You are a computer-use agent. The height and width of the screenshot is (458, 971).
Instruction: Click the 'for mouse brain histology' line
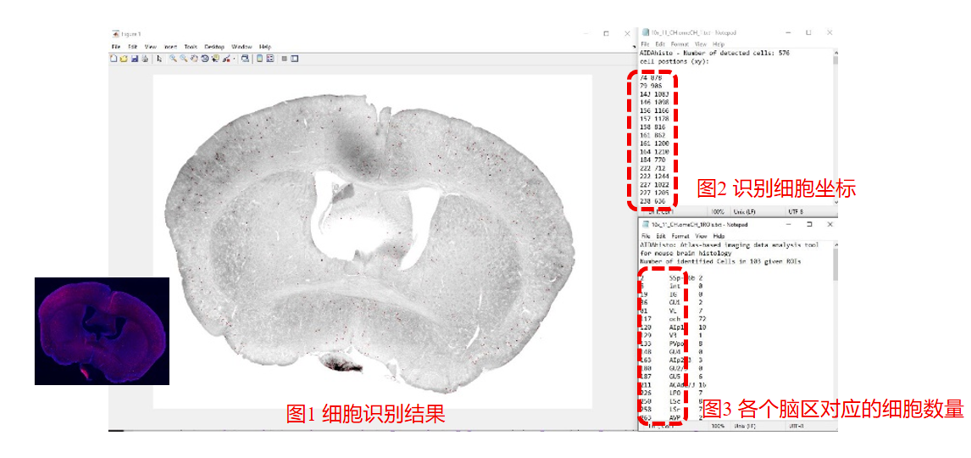click(x=686, y=254)
